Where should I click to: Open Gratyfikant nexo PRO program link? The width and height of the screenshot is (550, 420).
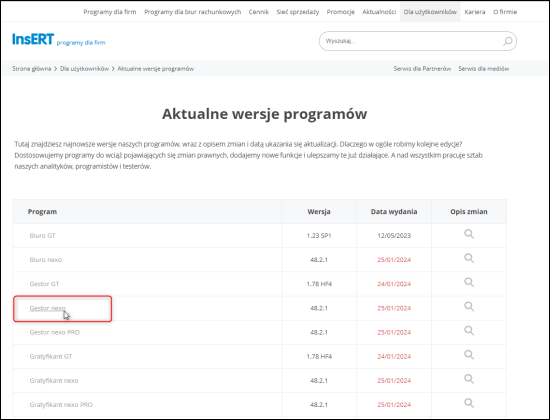click(61, 405)
